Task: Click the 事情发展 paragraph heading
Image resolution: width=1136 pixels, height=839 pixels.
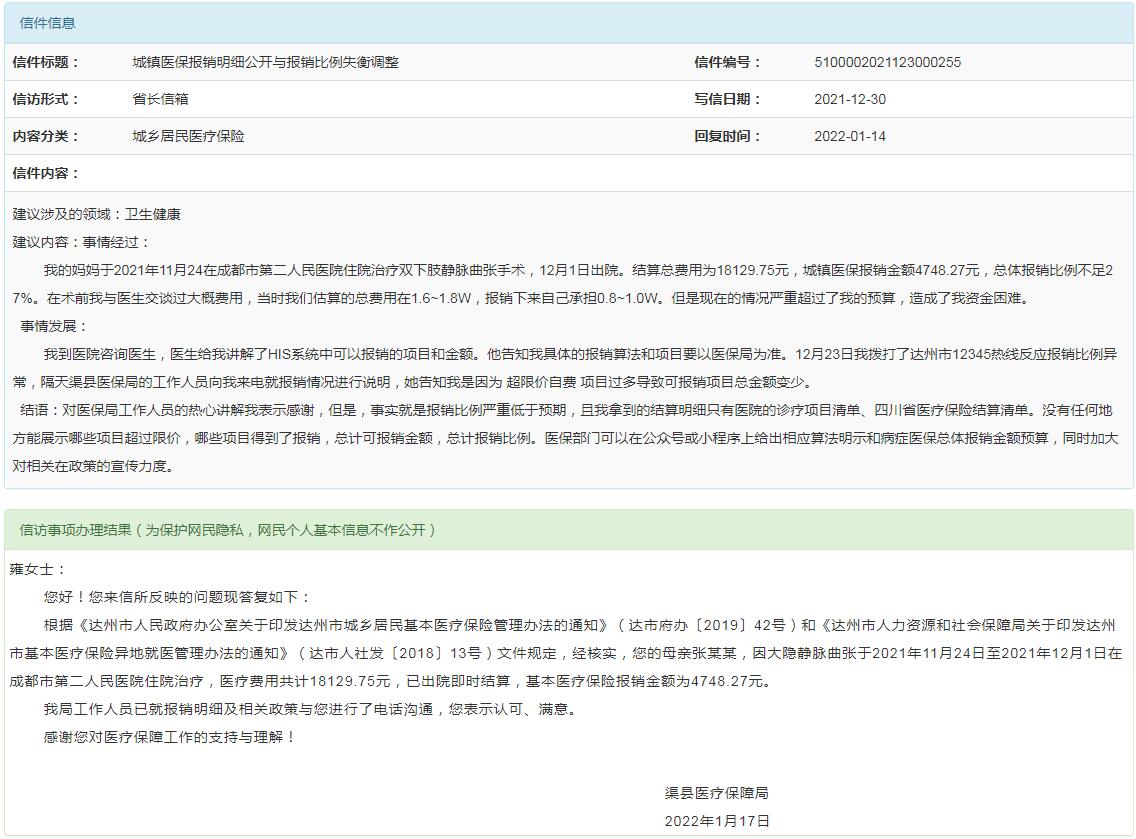Action: [x=54, y=327]
